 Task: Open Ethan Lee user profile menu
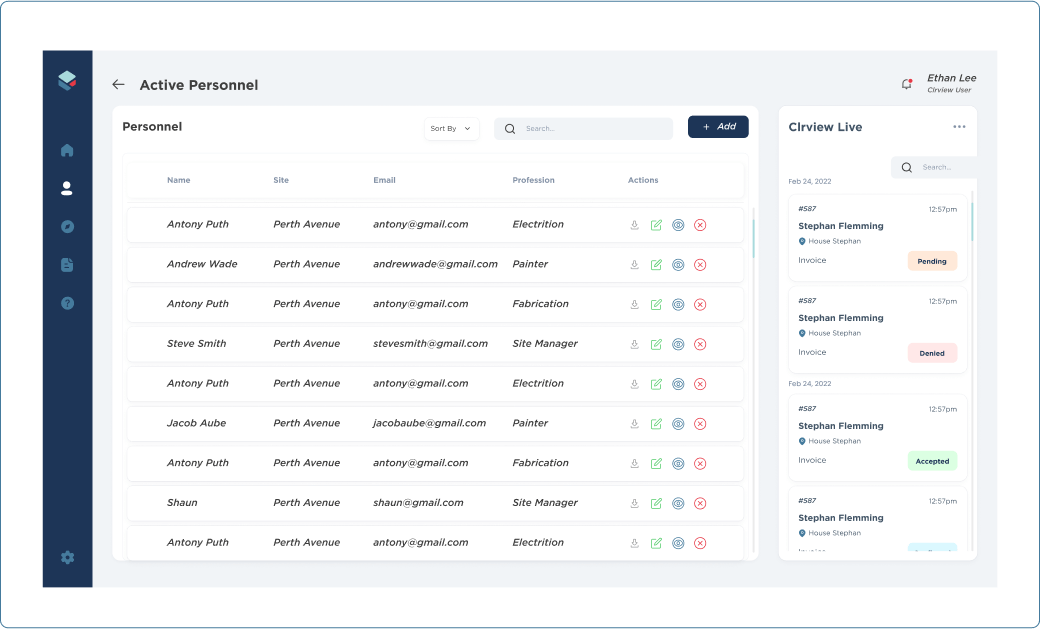click(x=950, y=83)
